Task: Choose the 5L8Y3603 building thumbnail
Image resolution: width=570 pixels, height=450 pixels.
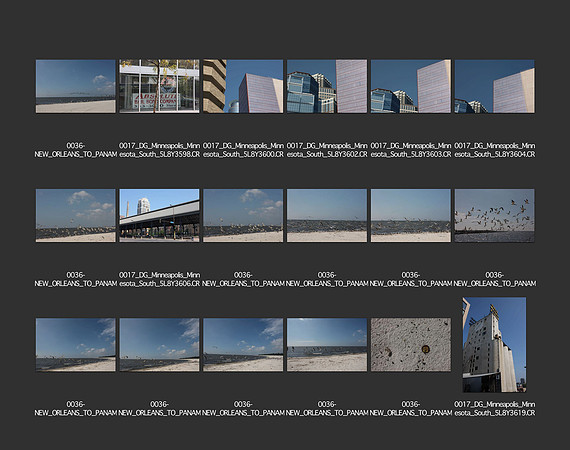Action: tap(411, 86)
